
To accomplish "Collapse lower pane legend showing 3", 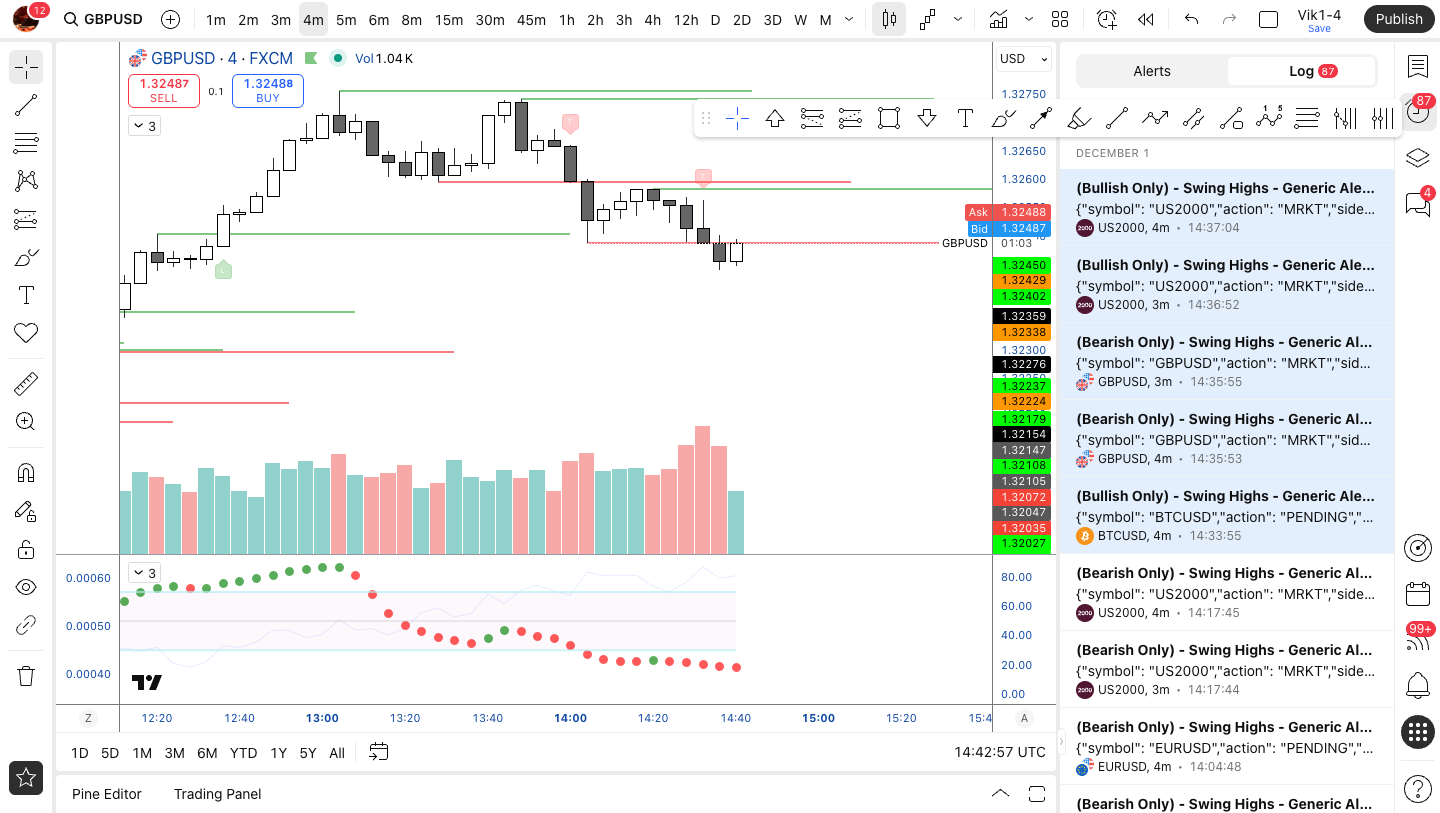I will [x=144, y=573].
